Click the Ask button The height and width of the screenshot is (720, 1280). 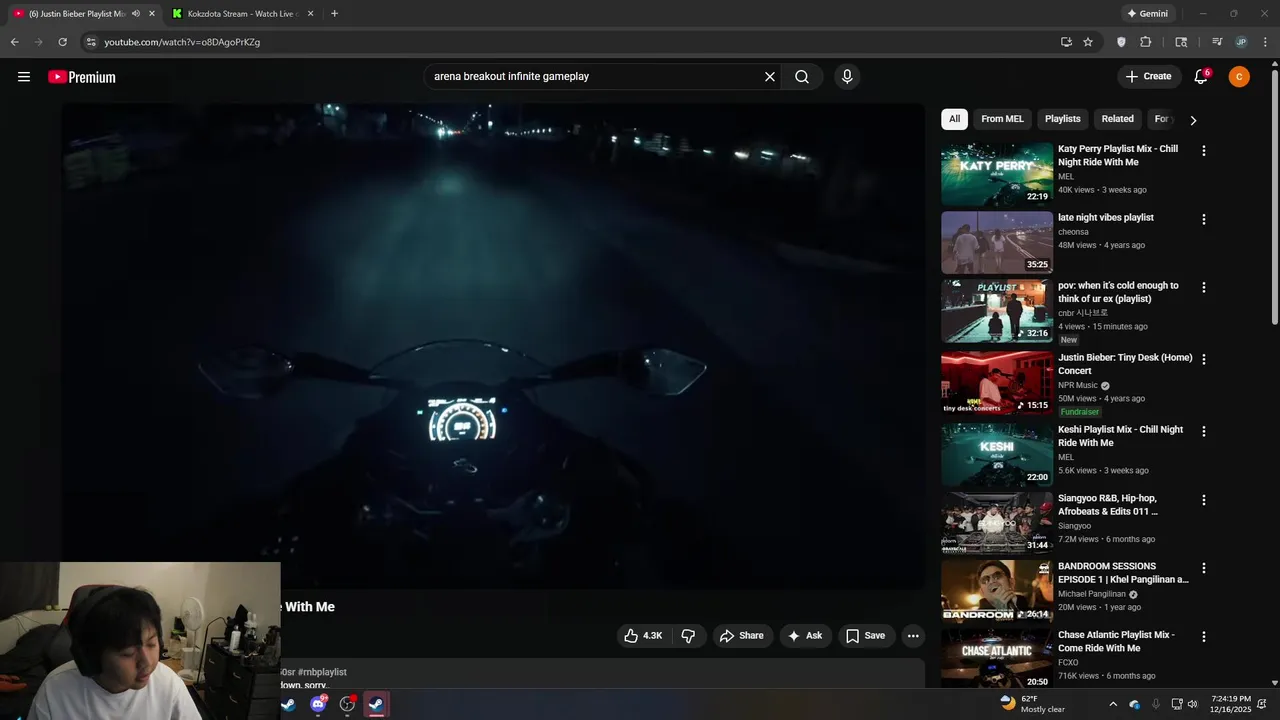[x=805, y=636]
